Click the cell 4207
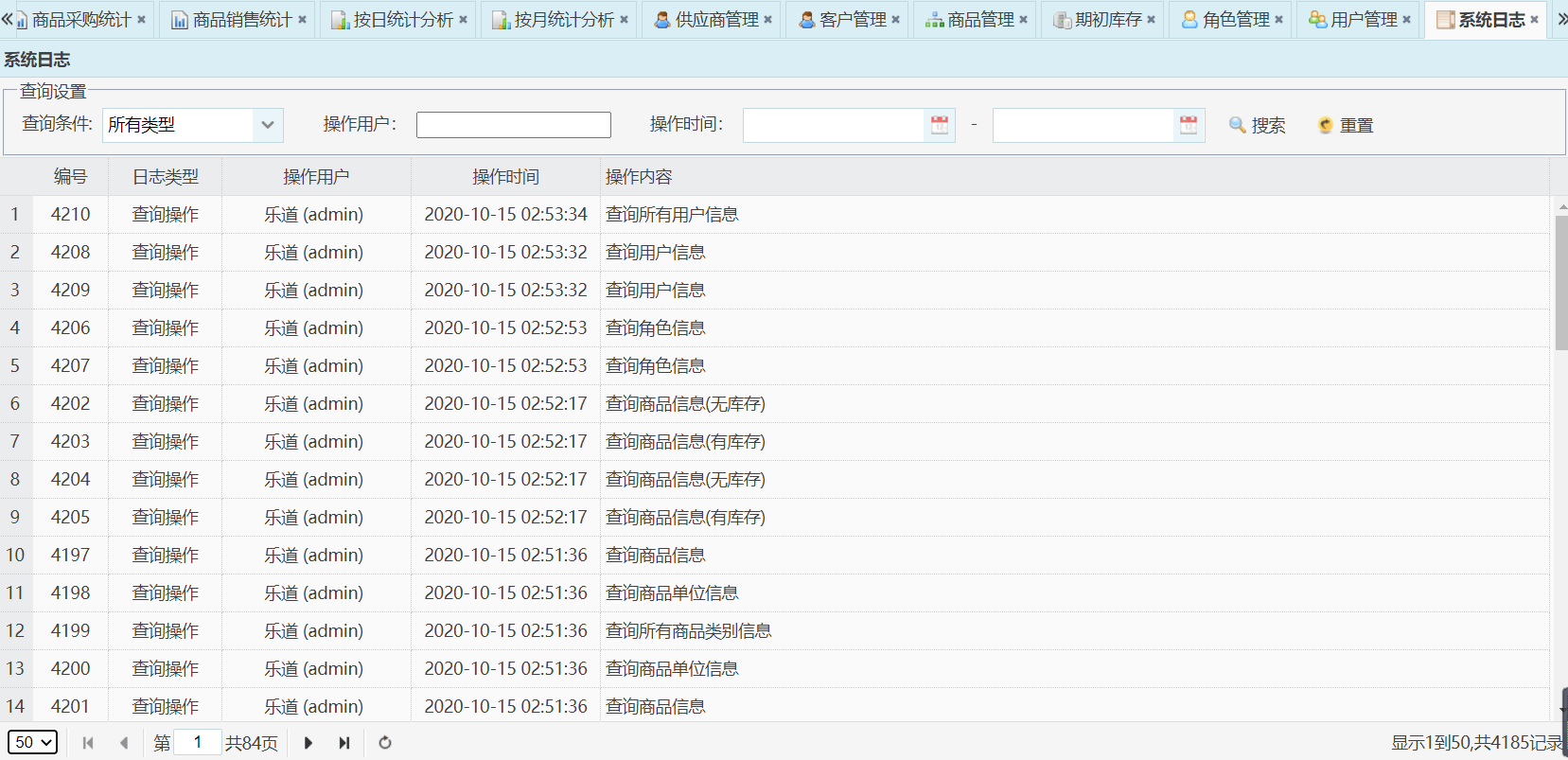Image resolution: width=1568 pixels, height=760 pixels. pyautogui.click(x=71, y=366)
